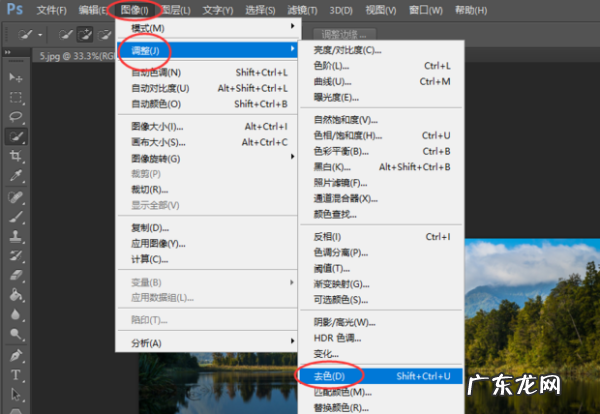Image resolution: width=600 pixels, height=414 pixels.
Task: Select the Brush tool
Action: coord(16,217)
